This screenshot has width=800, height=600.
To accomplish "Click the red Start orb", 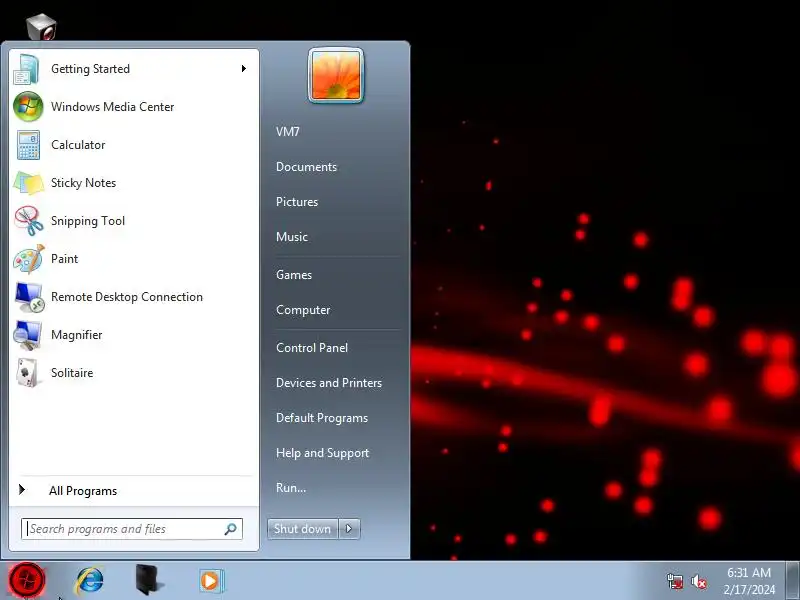I will coord(27,580).
